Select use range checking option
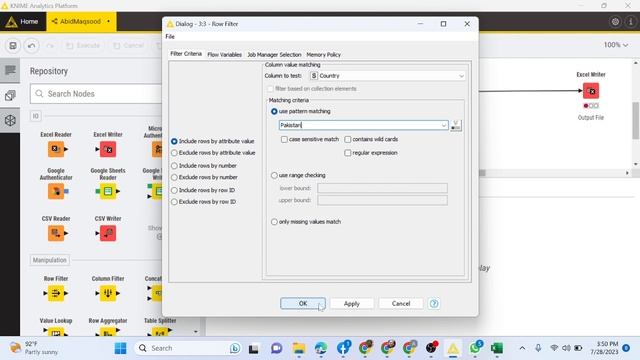 pyautogui.click(x=298, y=175)
